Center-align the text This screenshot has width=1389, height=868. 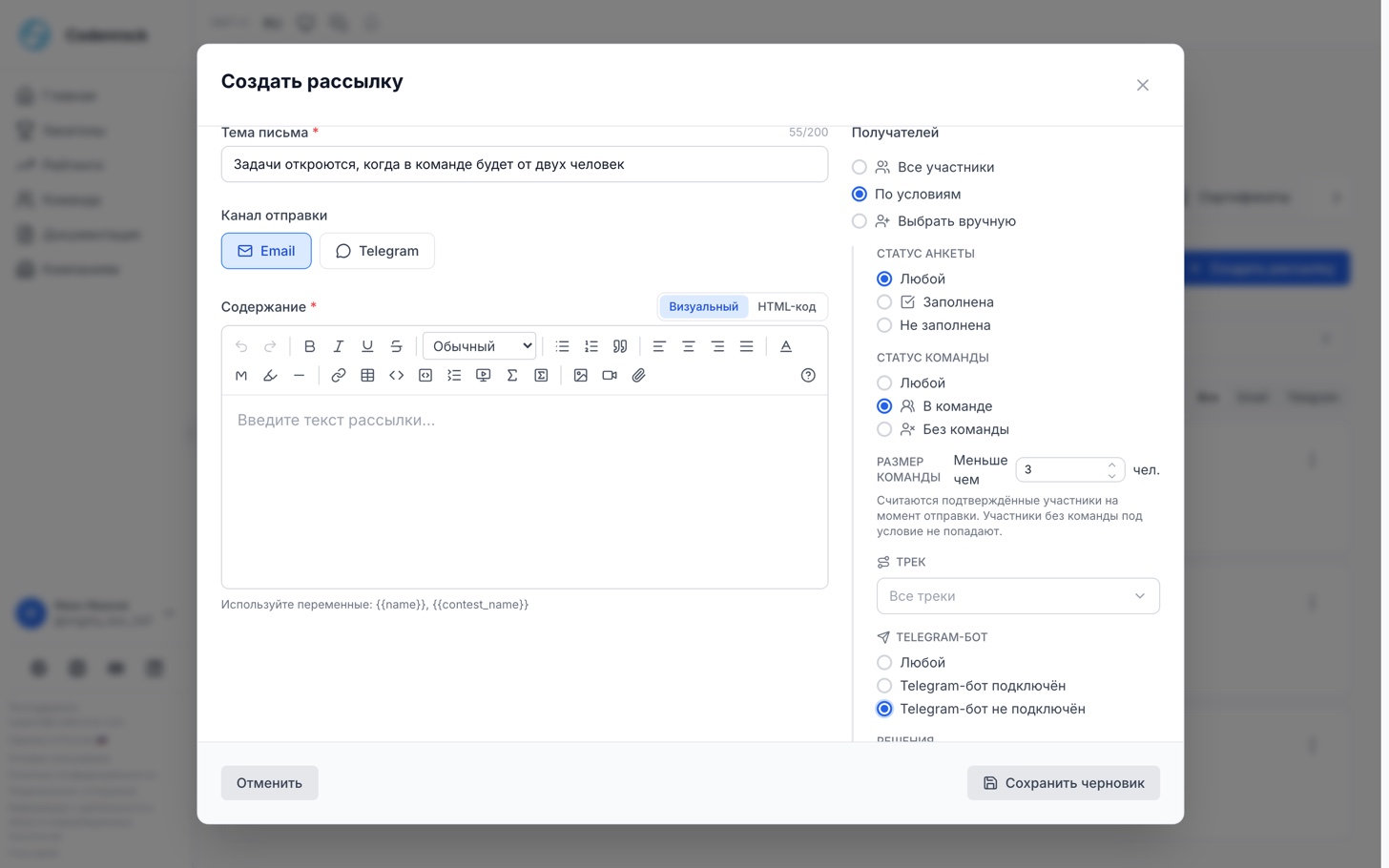click(x=688, y=346)
